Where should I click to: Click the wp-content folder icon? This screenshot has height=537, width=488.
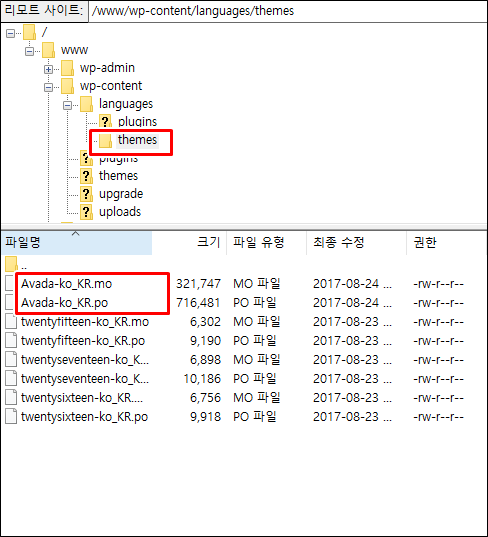(67, 86)
